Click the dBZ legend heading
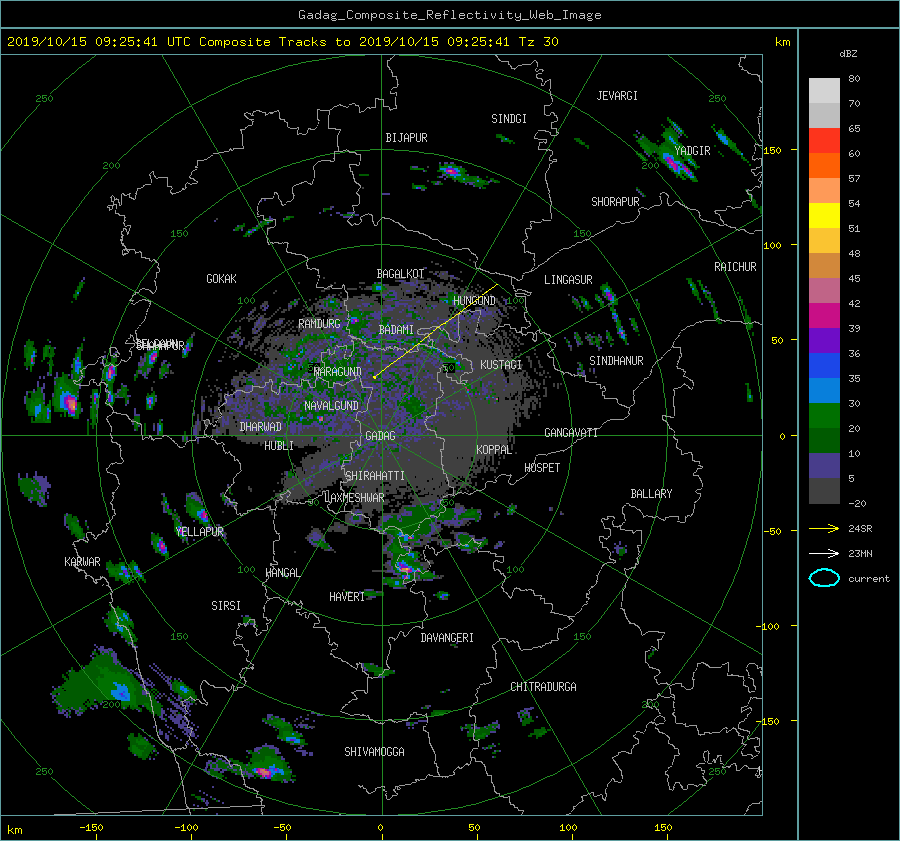The width and height of the screenshot is (900, 841). click(848, 54)
